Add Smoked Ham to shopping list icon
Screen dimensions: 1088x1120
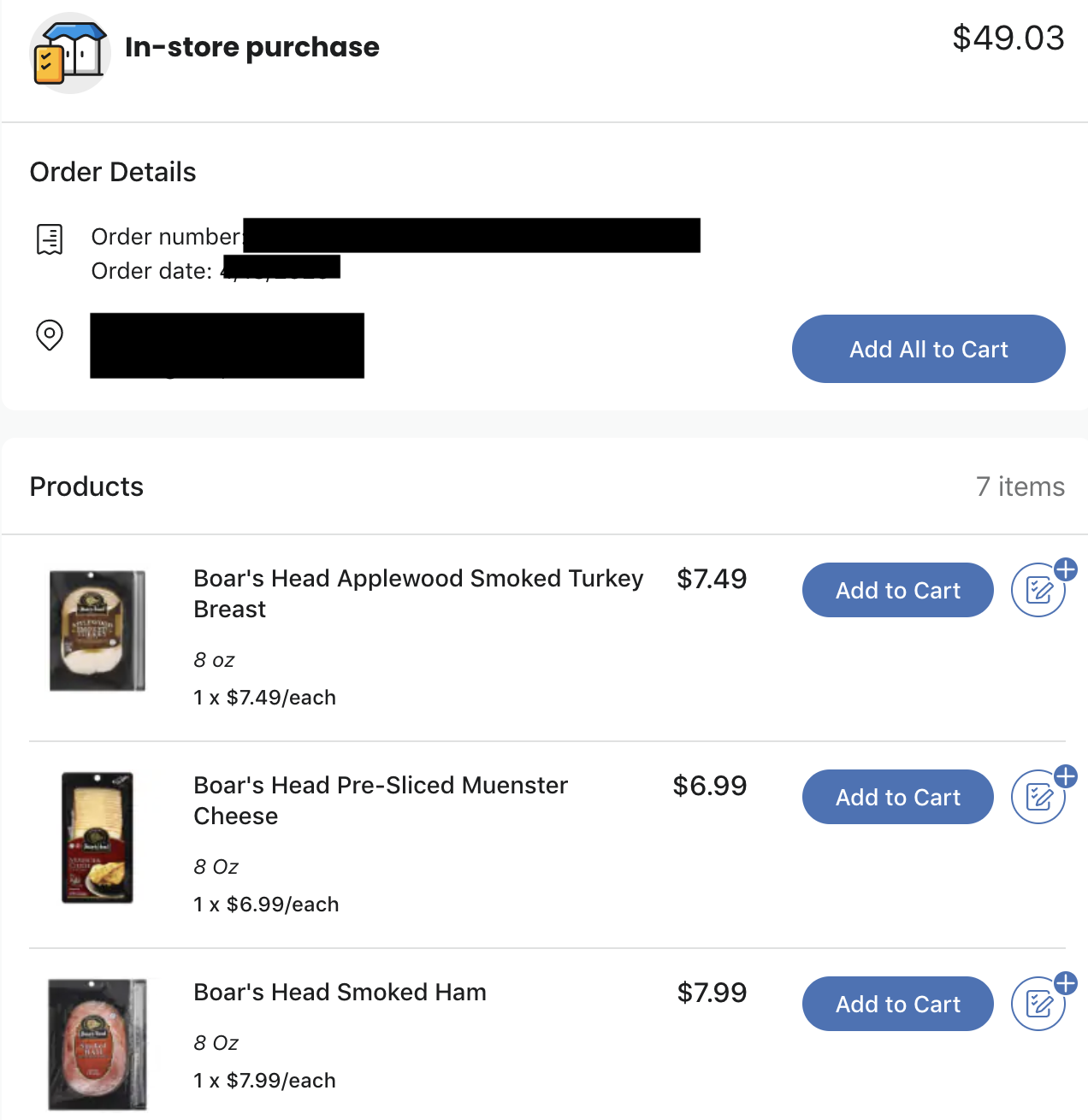pos(1039,1003)
